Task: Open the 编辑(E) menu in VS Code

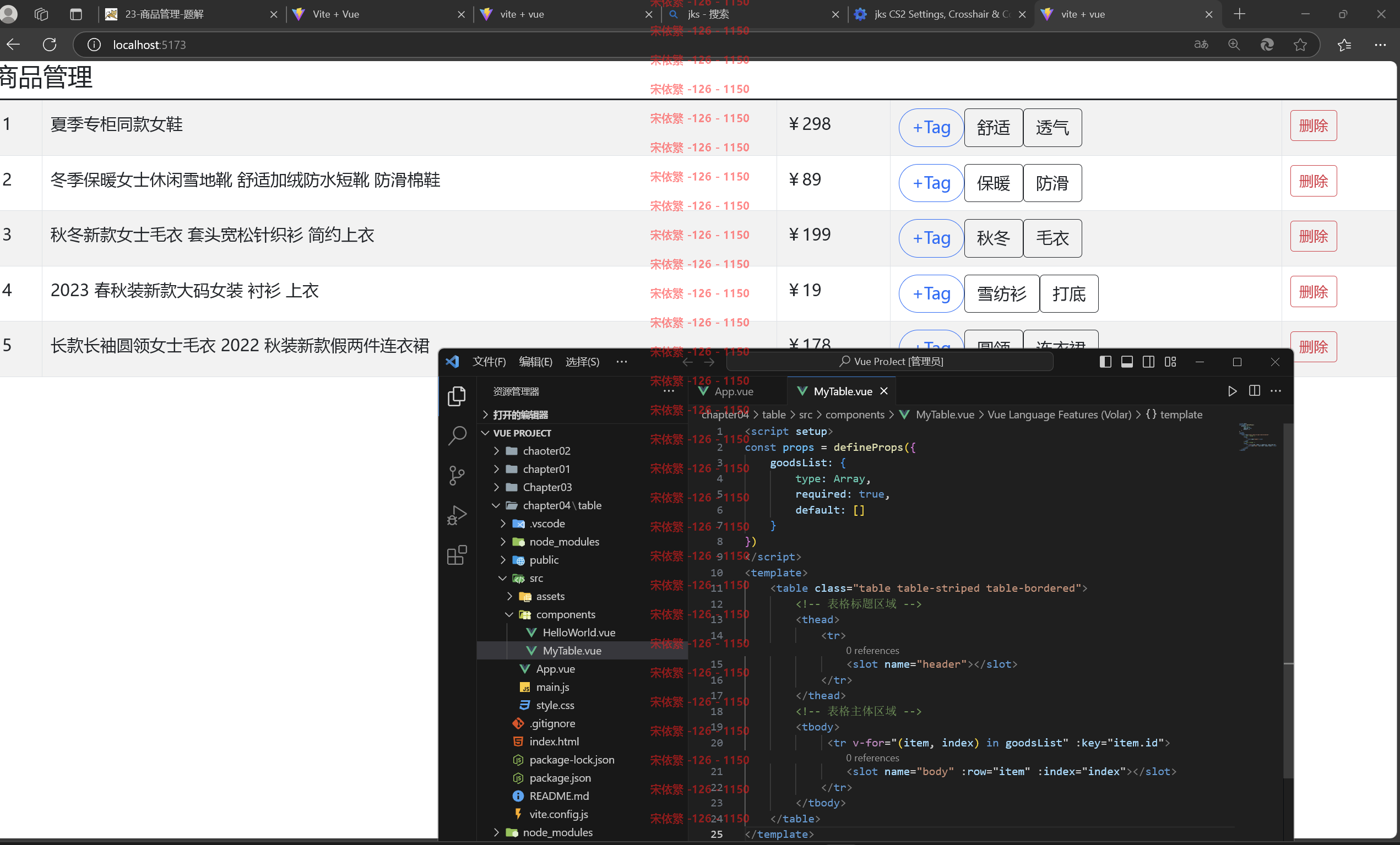Action: coord(536,362)
